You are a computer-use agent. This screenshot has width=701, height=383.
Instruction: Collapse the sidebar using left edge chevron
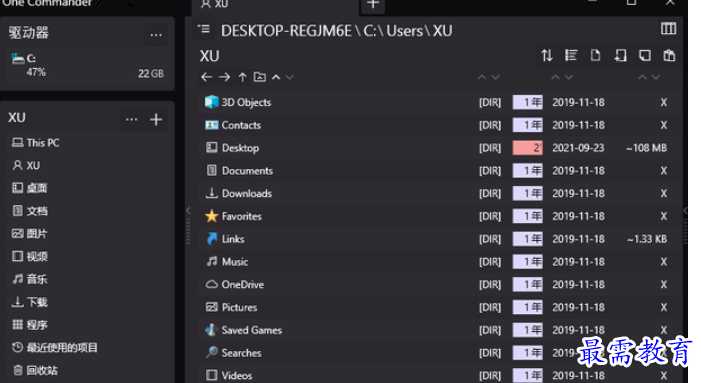(x=188, y=210)
